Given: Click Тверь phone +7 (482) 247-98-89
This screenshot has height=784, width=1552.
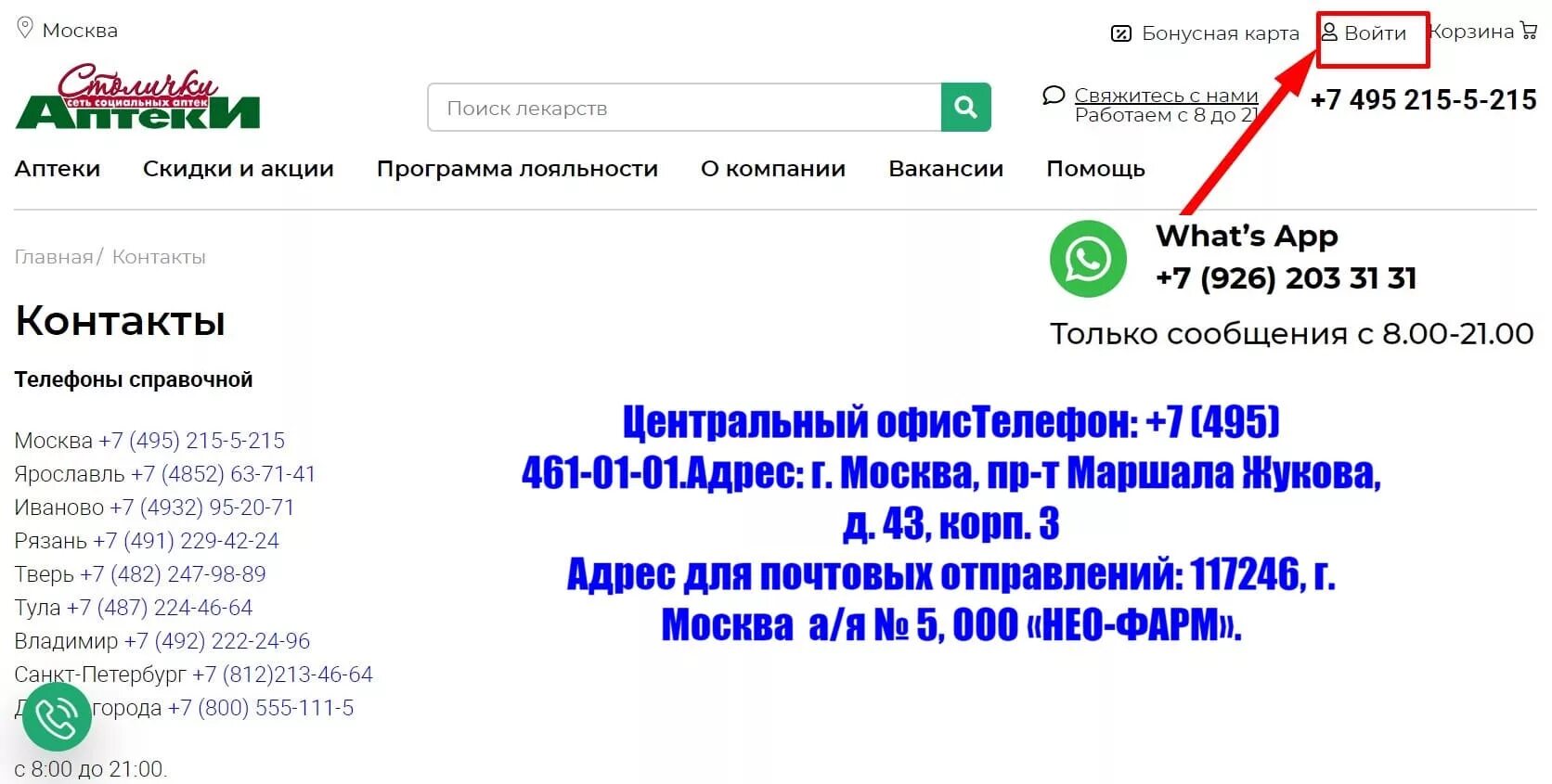Looking at the screenshot, I should tap(173, 574).
